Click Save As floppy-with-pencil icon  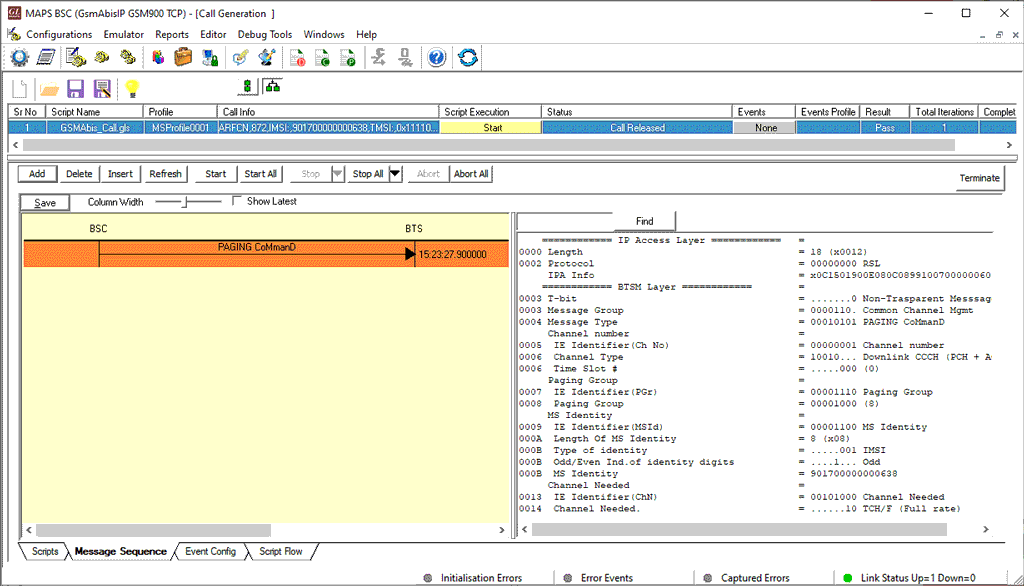tap(102, 88)
